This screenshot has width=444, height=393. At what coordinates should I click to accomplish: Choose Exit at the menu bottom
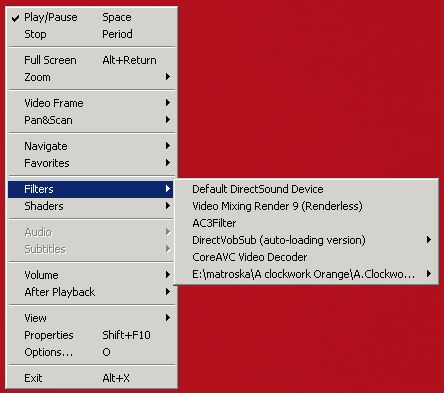pyautogui.click(x=91, y=378)
